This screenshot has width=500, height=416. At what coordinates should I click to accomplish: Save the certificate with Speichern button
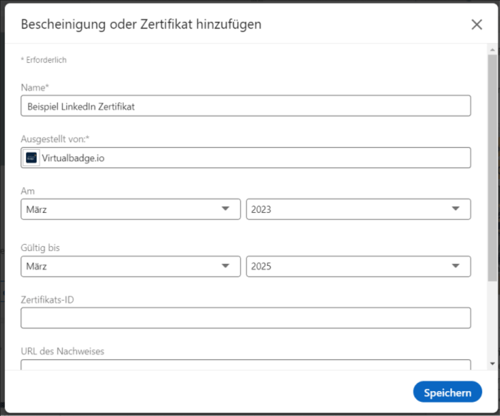coord(447,392)
